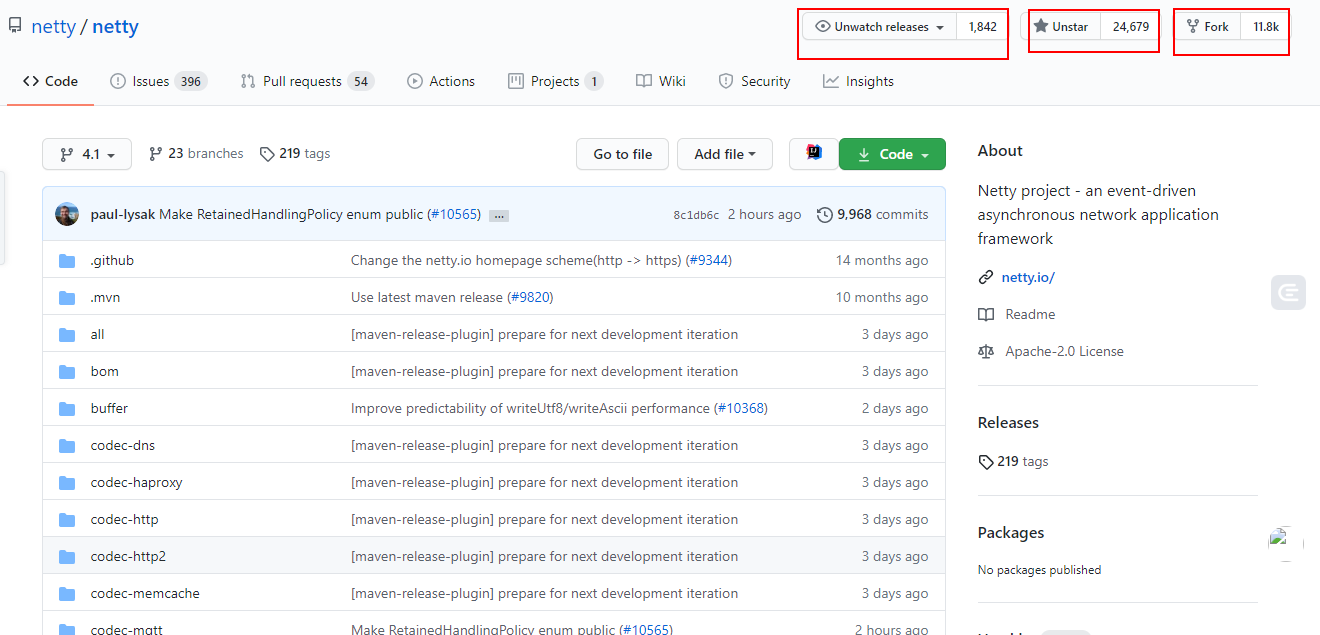Screen dimensions: 1320x635
Task: Open the Unwatch releases dropdown
Action: tap(880, 27)
